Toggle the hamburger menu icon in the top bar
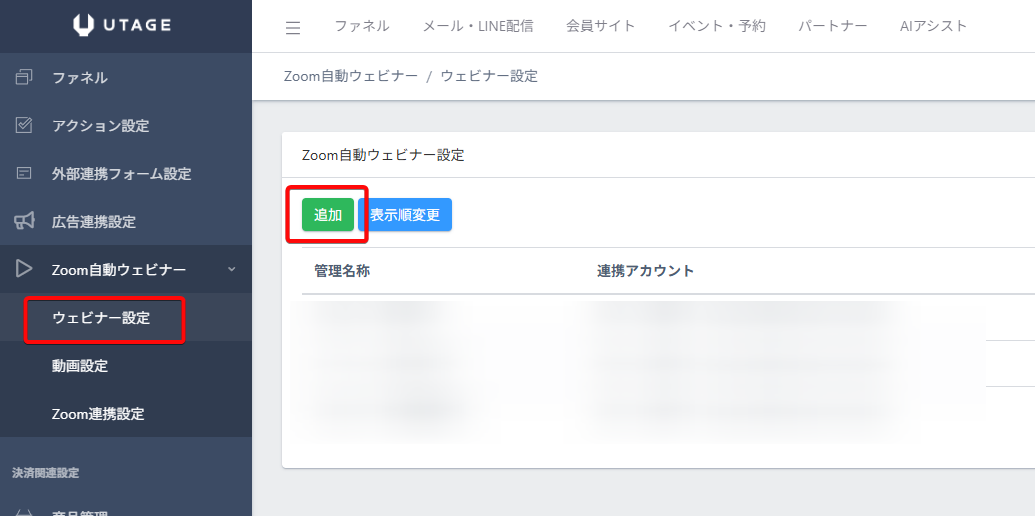Viewport: 1035px width, 516px height. (x=293, y=27)
